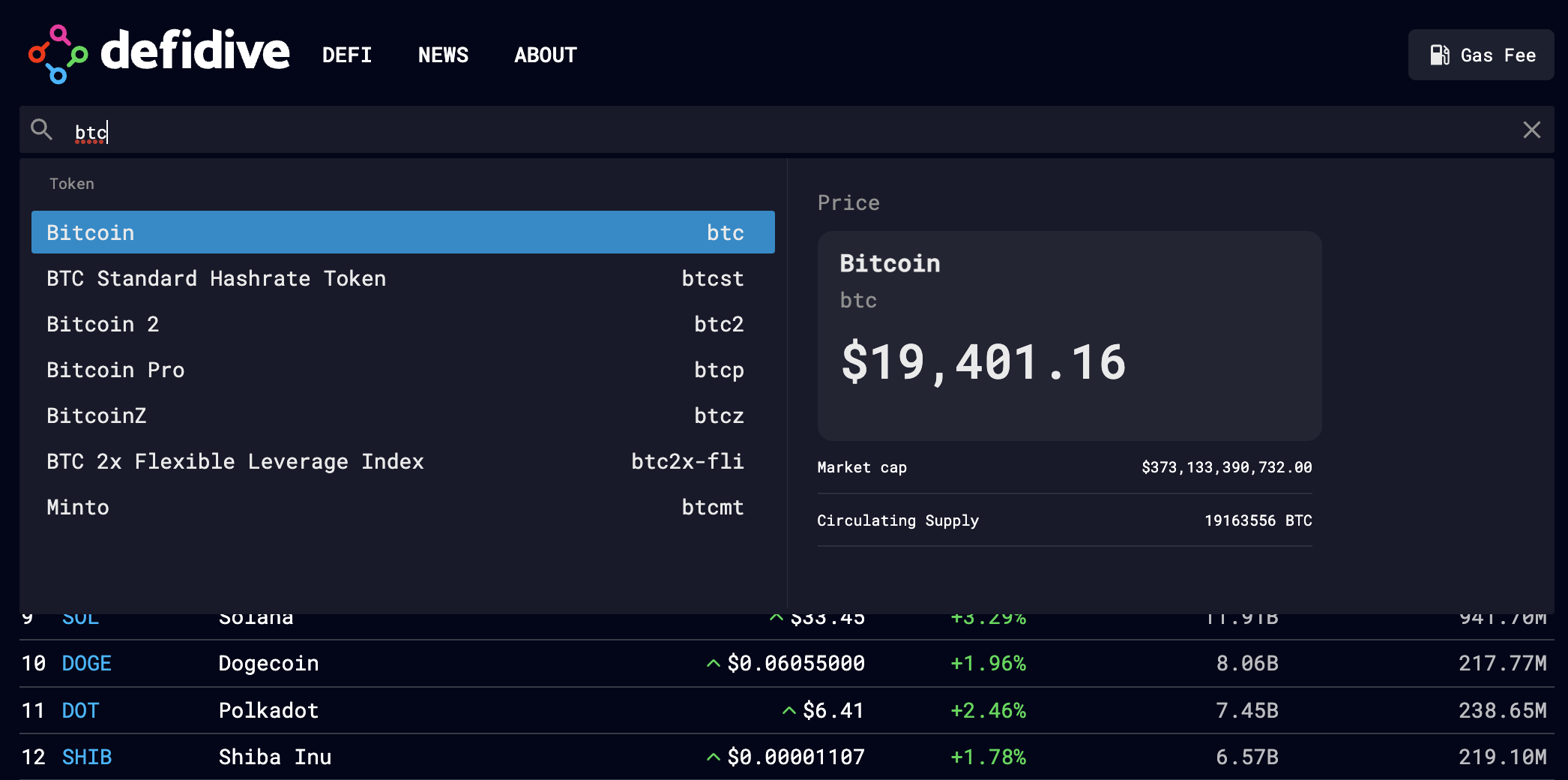Click Polkadot's 7.45B market cap
This screenshot has height=780, width=1568.
(x=1247, y=710)
